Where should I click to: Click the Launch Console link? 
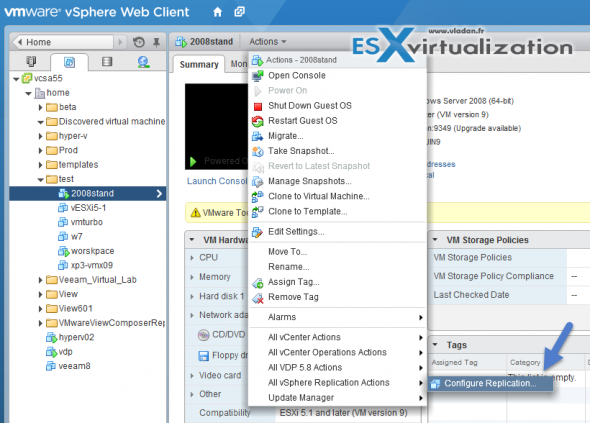point(217,181)
